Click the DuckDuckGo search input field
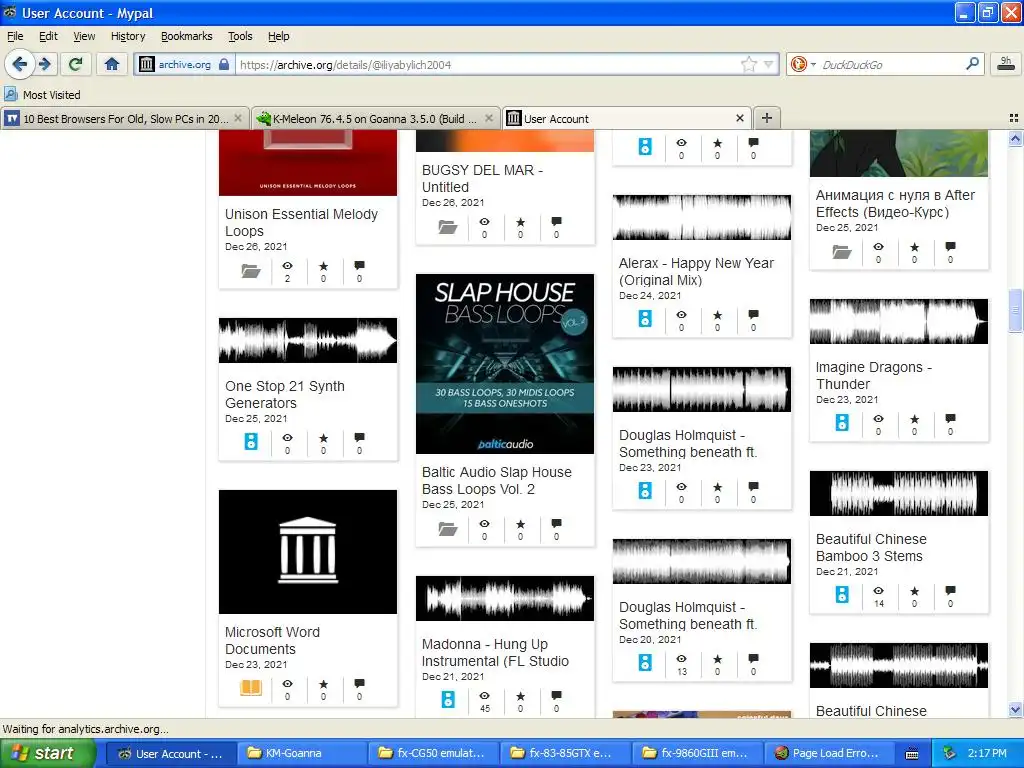 tap(890, 64)
